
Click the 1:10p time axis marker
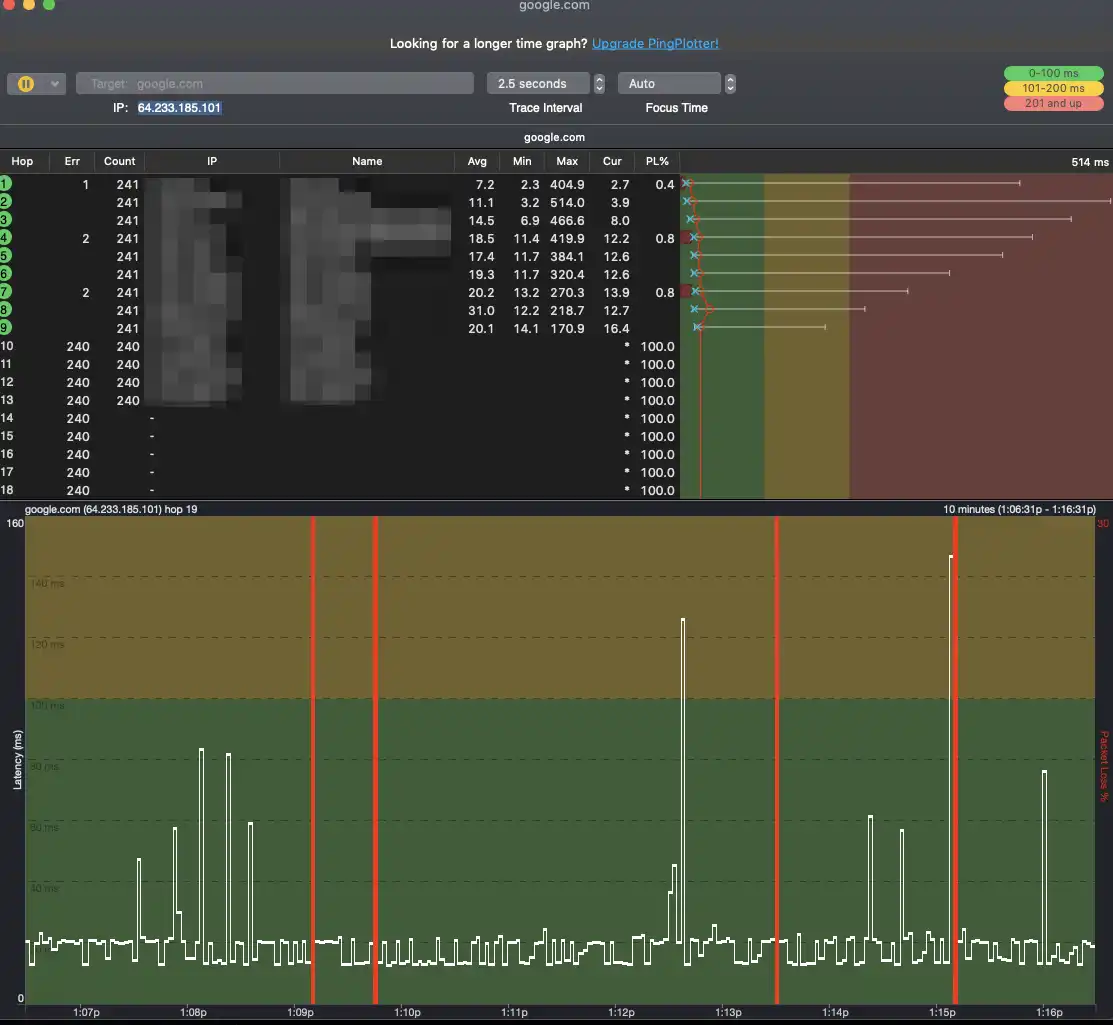click(407, 1012)
